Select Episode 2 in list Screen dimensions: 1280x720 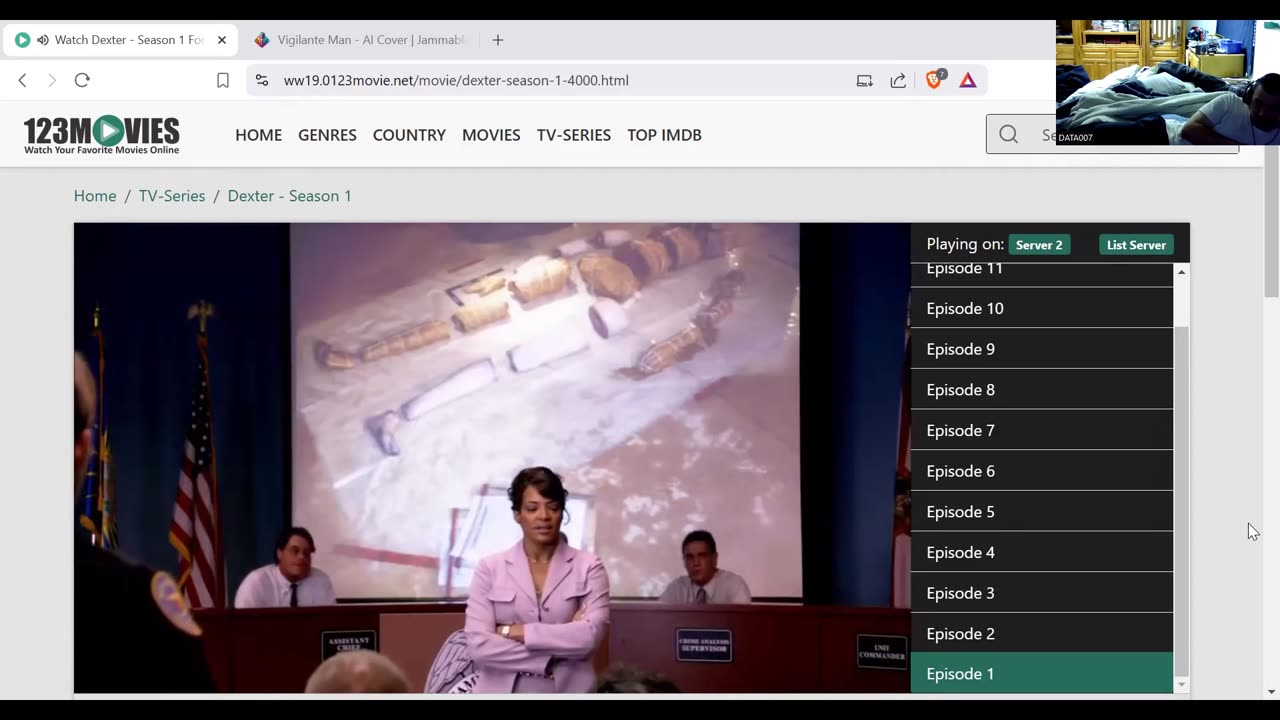click(1041, 634)
